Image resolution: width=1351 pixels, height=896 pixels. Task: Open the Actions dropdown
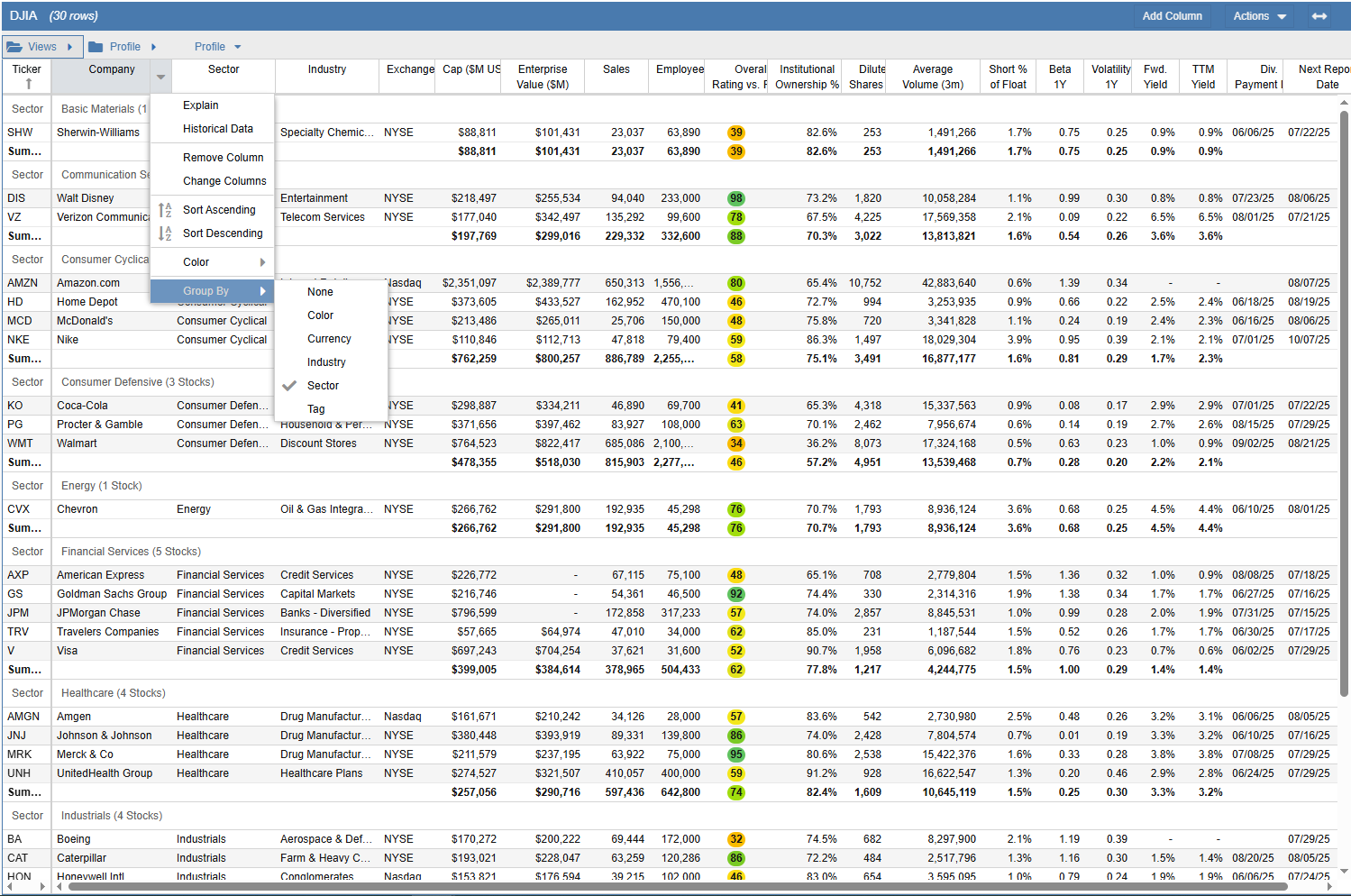(1259, 16)
